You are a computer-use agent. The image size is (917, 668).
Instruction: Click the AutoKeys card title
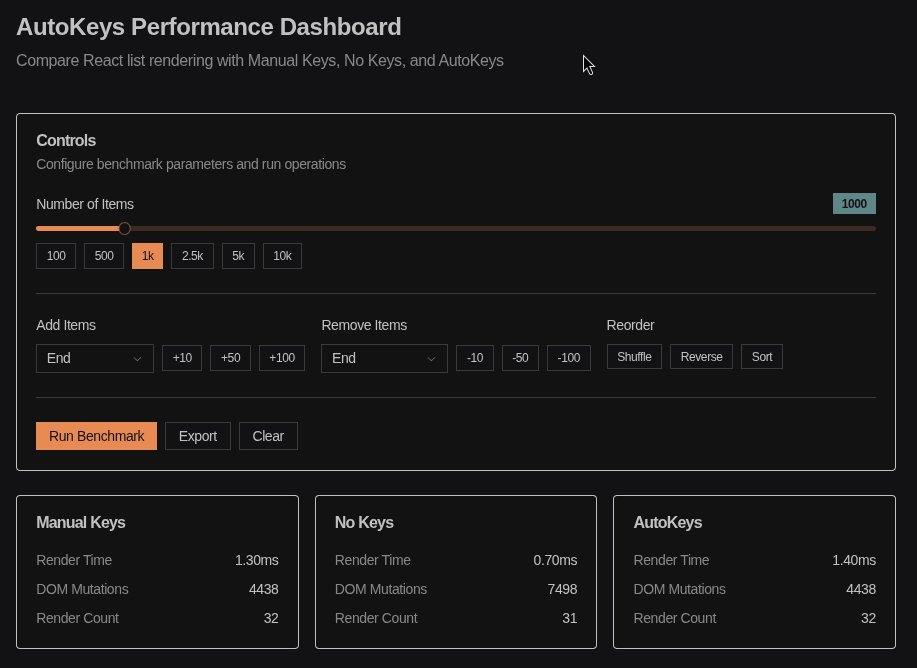[667, 522]
